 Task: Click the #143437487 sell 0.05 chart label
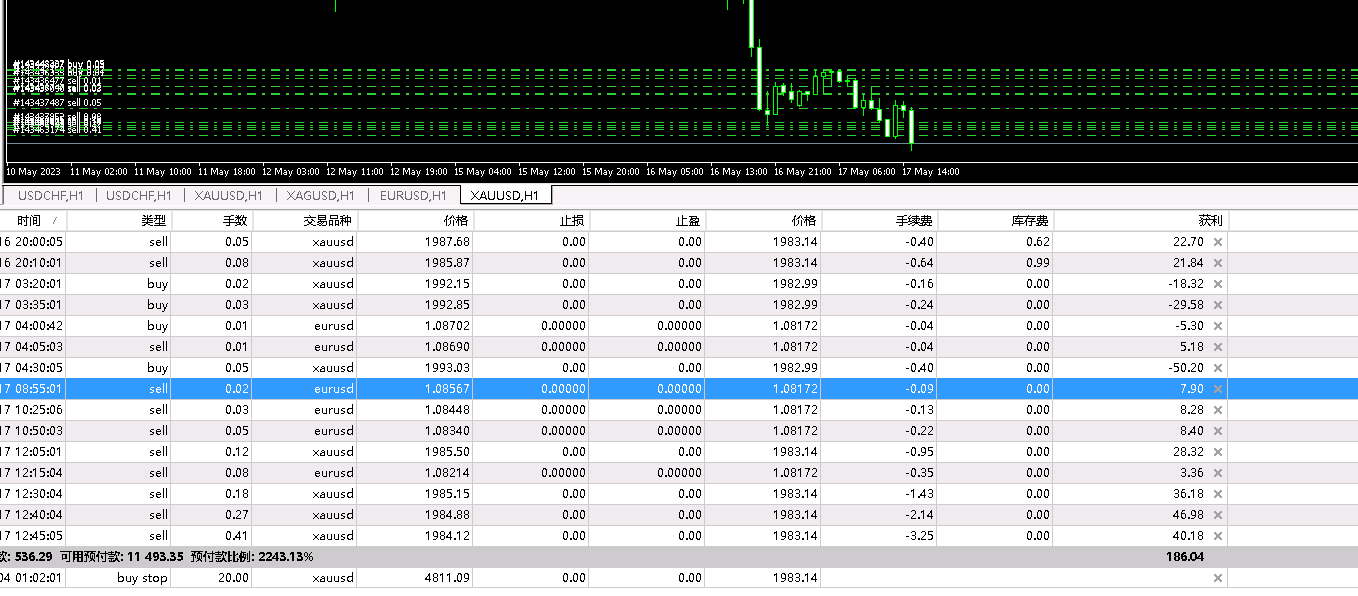(x=57, y=102)
